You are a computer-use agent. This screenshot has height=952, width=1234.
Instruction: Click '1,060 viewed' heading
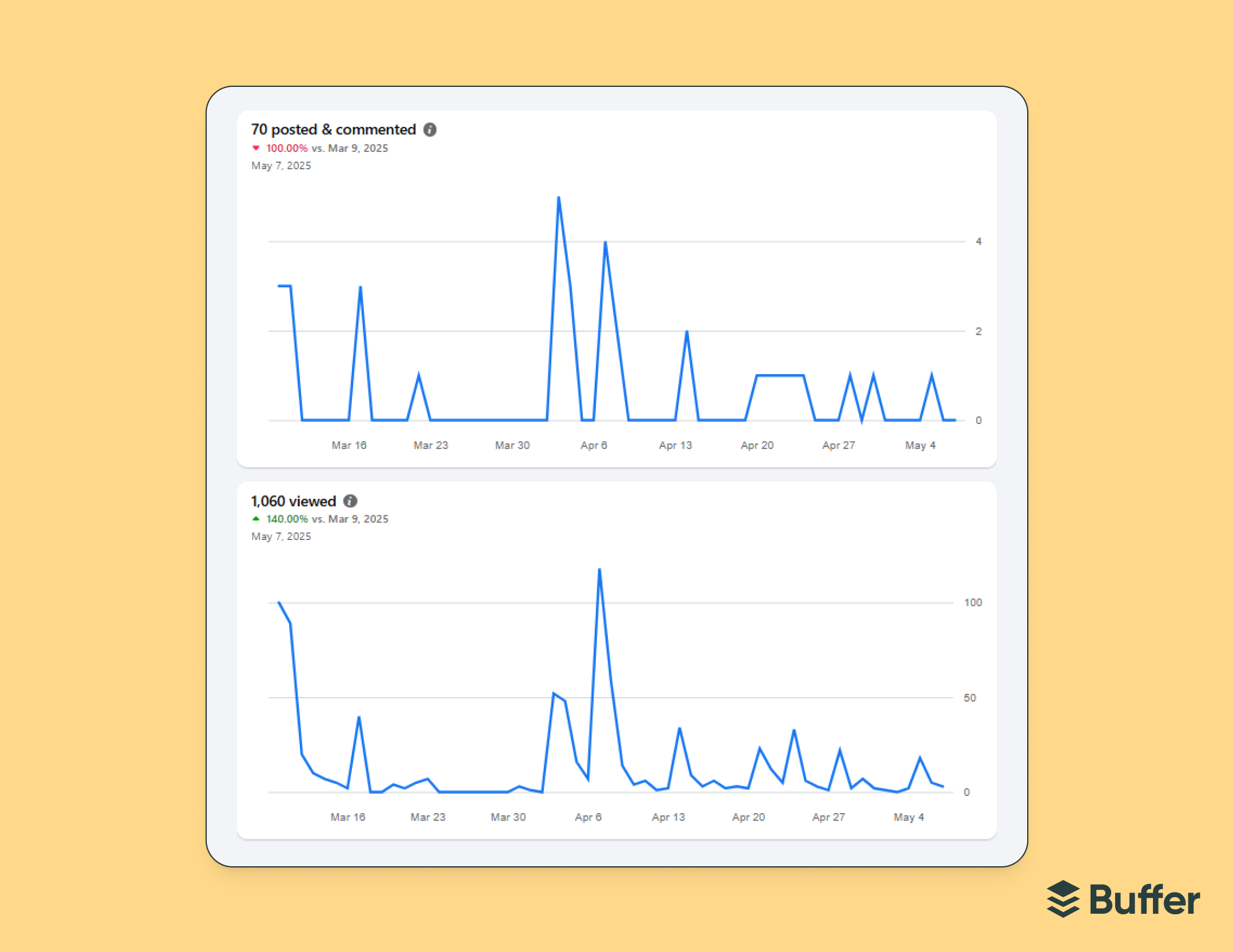294,501
